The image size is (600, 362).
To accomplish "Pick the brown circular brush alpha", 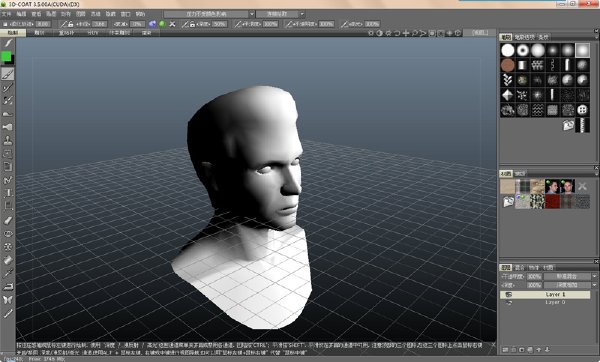I will coord(507,65).
